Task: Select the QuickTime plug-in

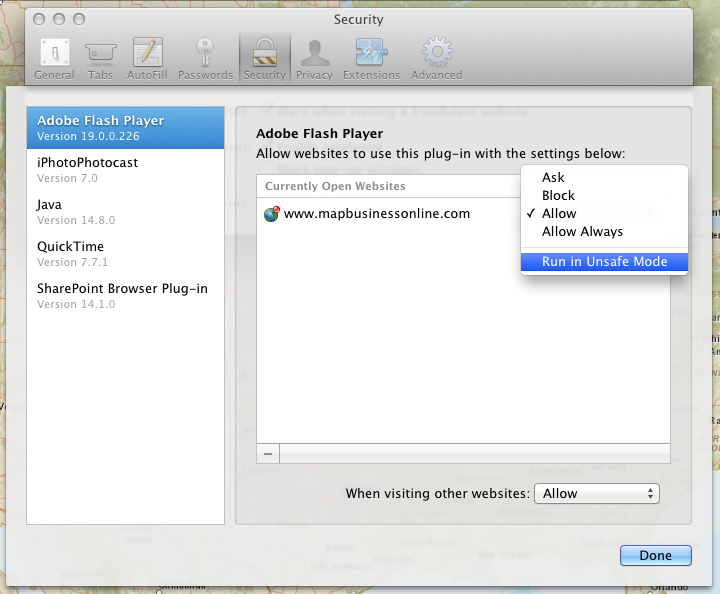Action: tap(125, 254)
